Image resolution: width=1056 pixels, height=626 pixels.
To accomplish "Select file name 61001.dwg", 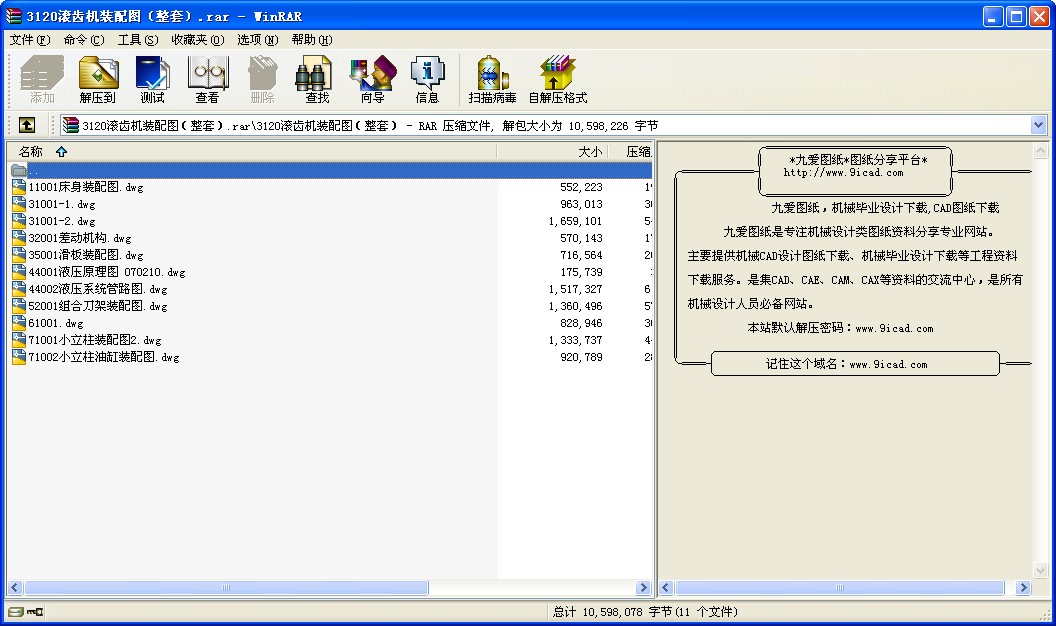I will (x=56, y=323).
